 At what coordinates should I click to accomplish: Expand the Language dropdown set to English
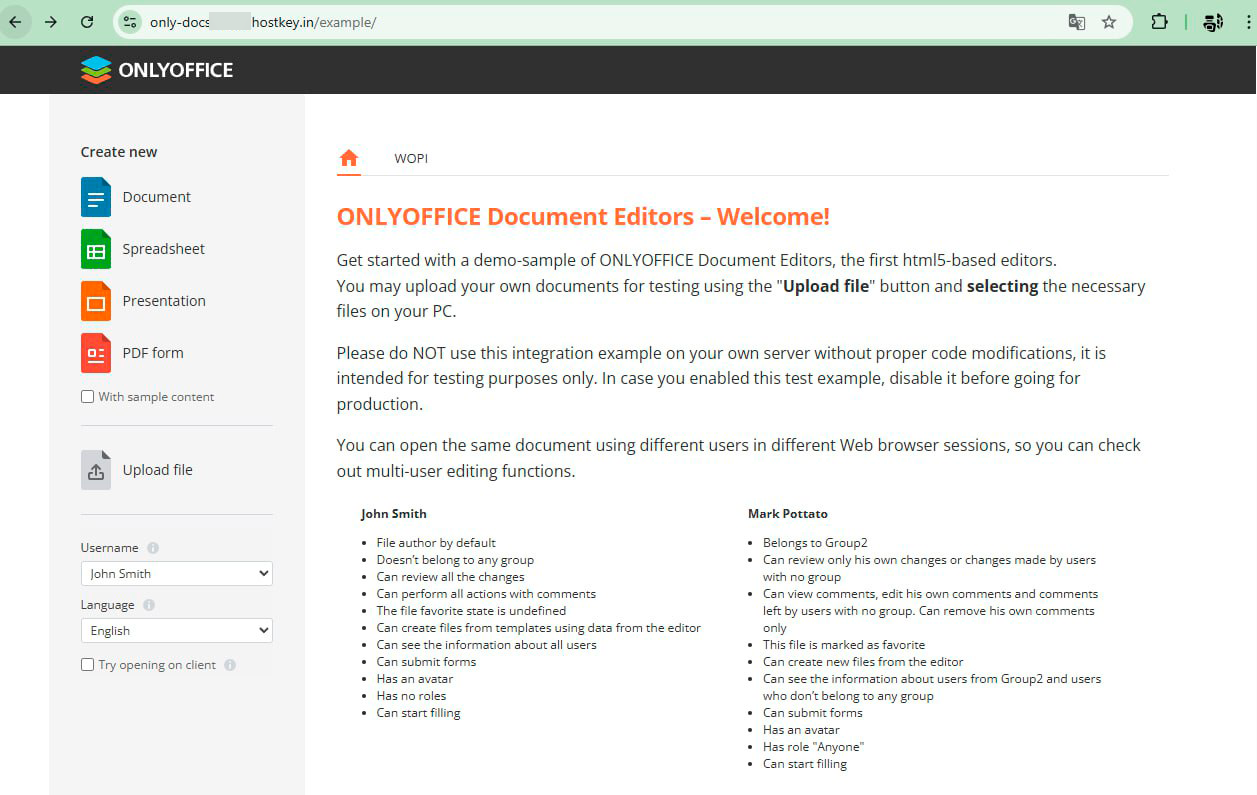(x=176, y=631)
